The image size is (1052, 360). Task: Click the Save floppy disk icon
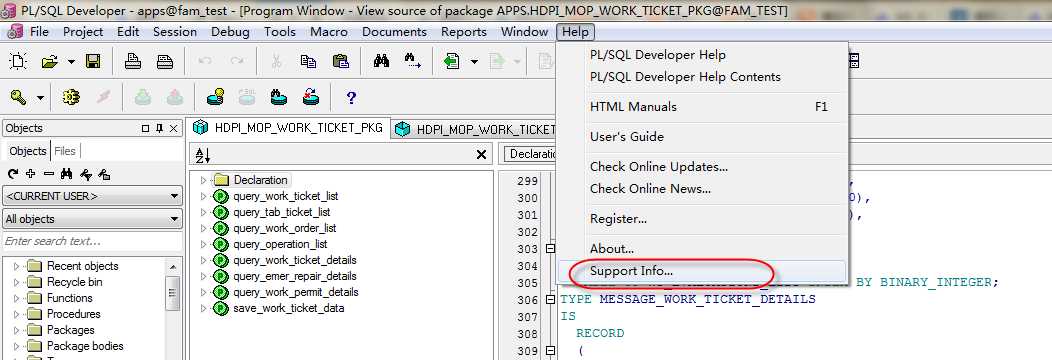click(93, 62)
